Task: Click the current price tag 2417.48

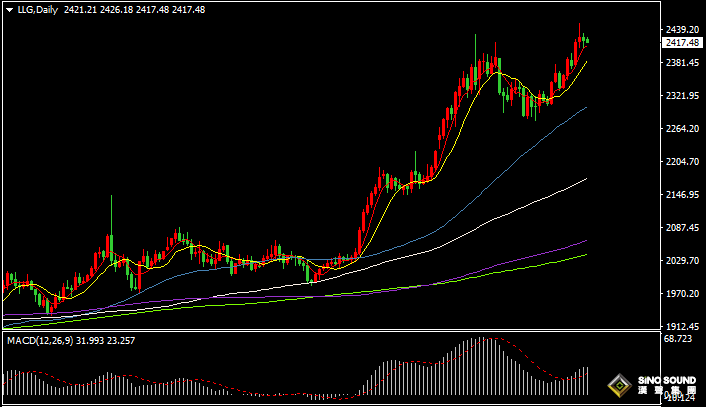Action: click(680, 43)
